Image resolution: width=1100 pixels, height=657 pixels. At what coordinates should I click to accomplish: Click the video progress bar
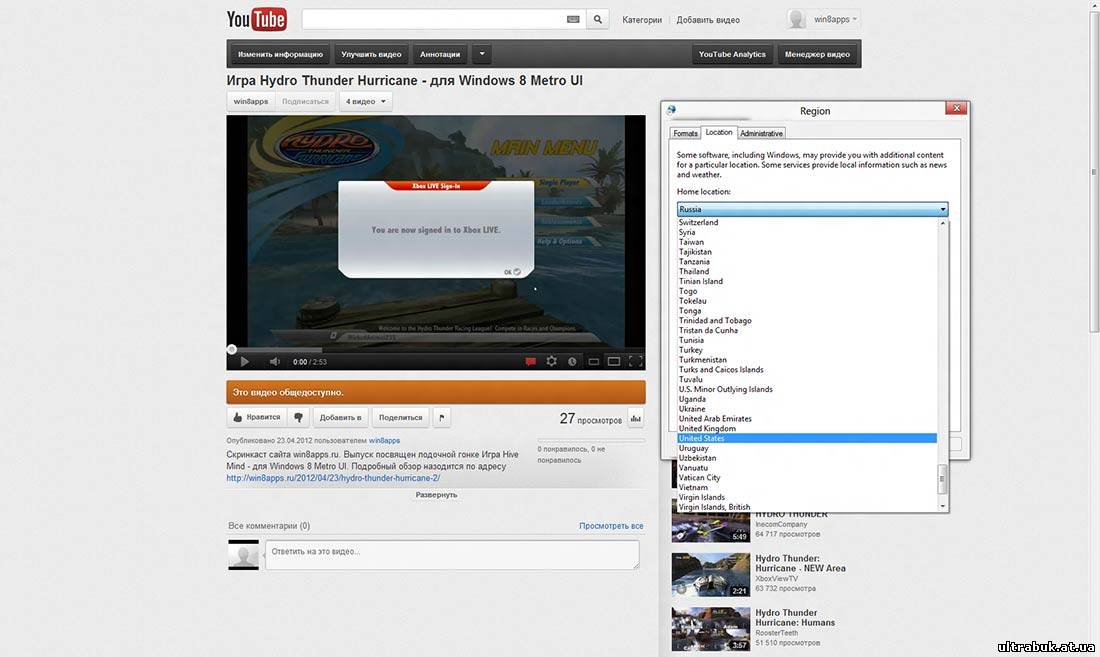436,348
